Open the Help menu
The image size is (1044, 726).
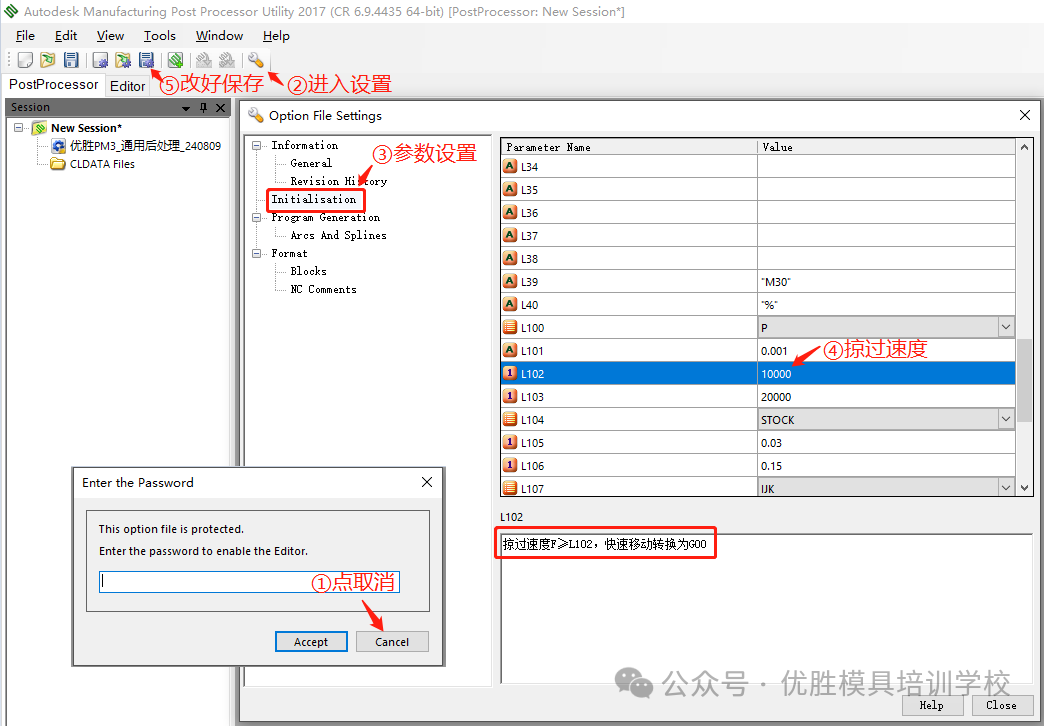276,36
